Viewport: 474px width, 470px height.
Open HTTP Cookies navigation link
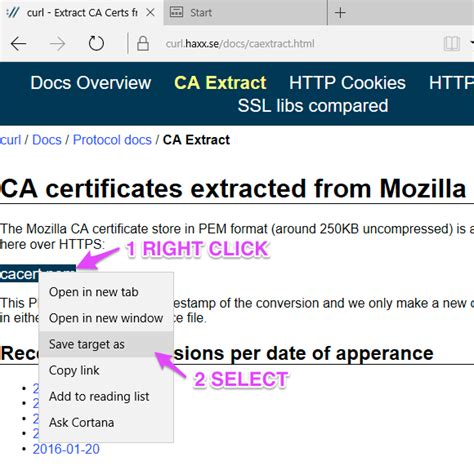347,83
